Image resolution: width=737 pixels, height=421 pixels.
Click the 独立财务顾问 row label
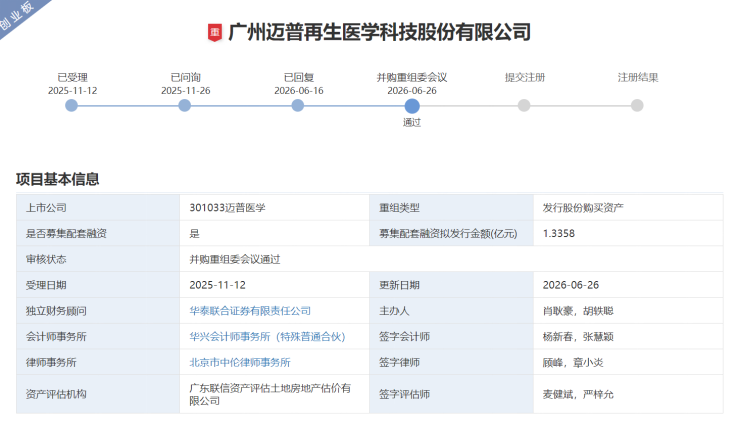(56, 311)
